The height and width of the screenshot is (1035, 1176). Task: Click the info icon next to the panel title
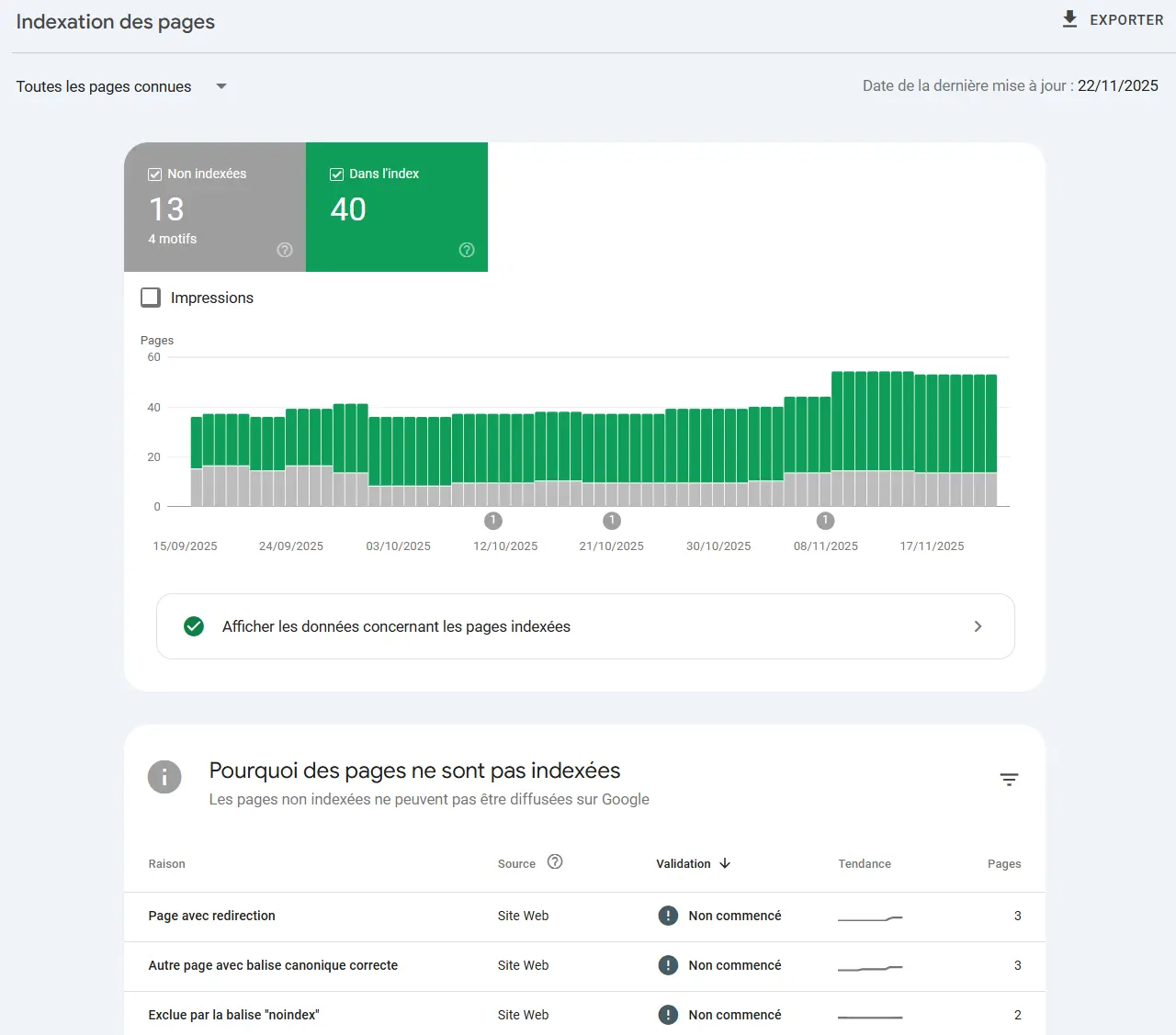[x=164, y=777]
